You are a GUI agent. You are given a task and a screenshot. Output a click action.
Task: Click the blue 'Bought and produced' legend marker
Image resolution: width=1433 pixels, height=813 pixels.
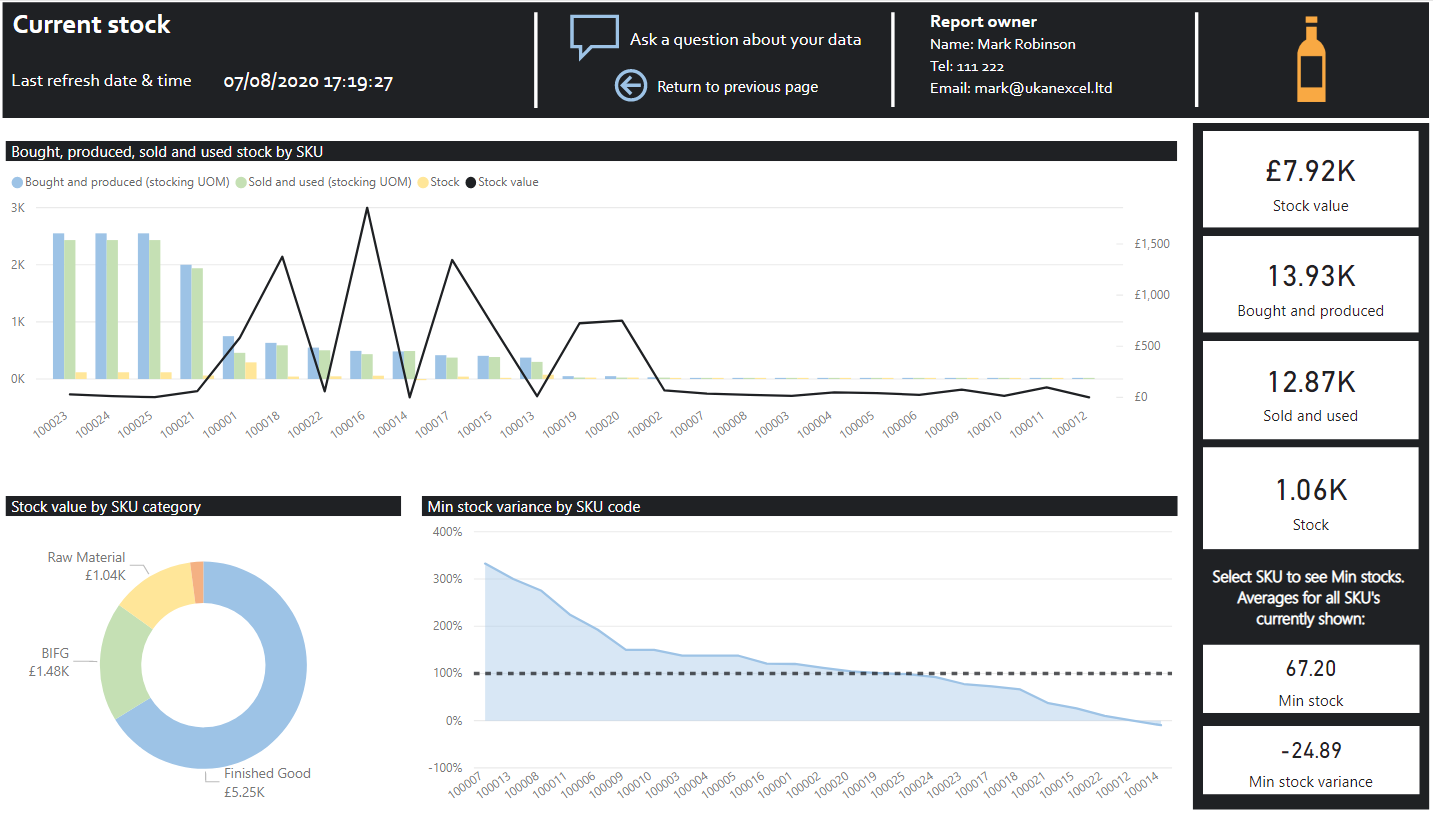coord(17,182)
